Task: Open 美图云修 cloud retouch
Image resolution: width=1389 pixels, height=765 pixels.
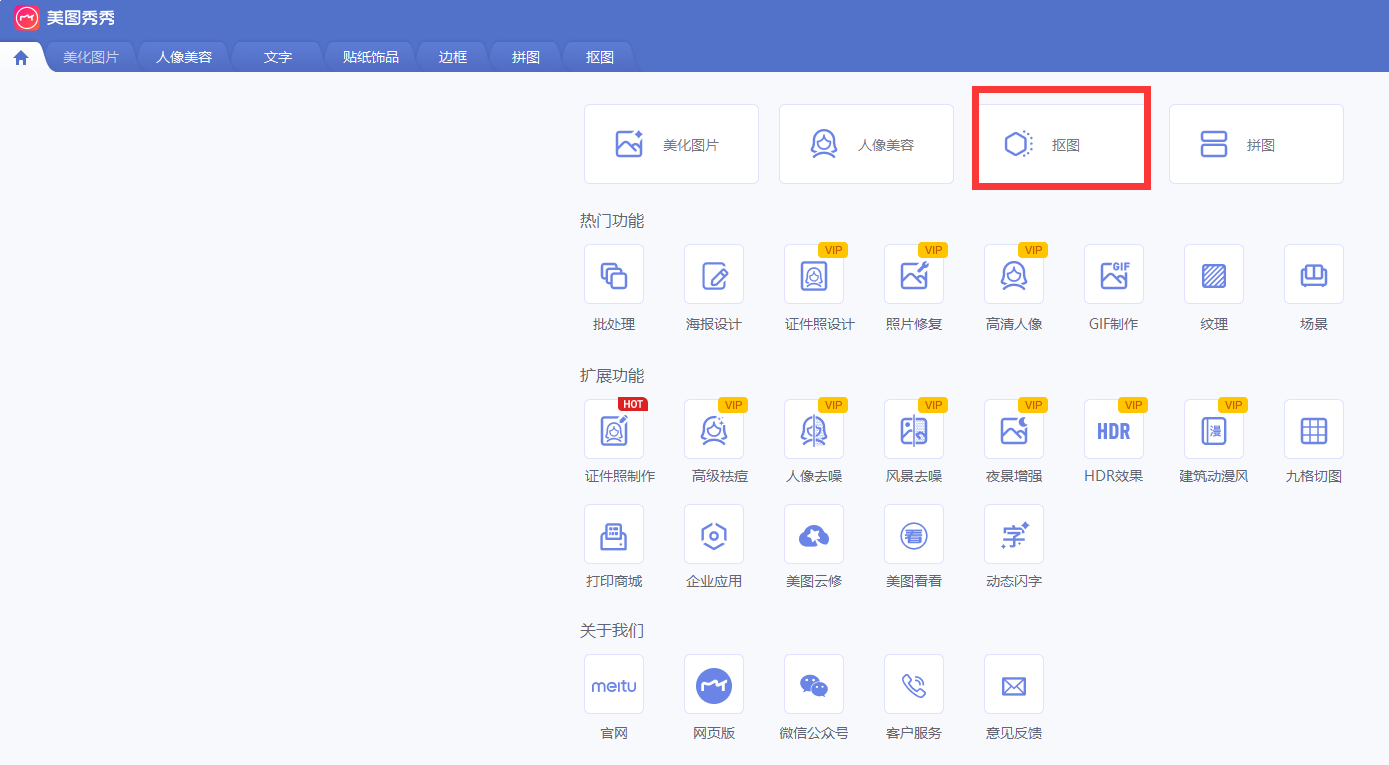Action: coord(813,535)
